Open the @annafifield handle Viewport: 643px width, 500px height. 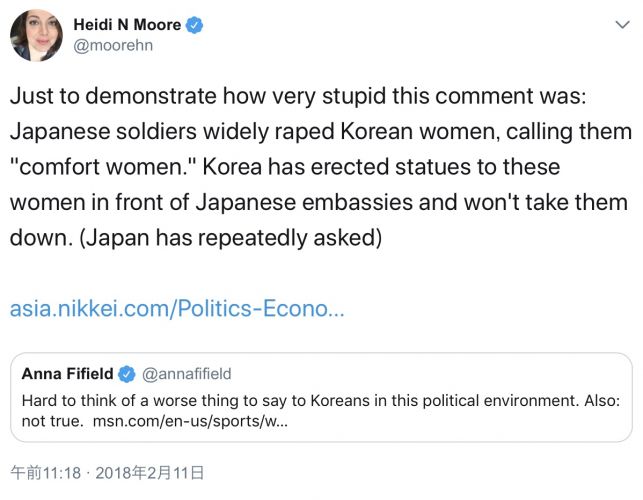pos(187,374)
